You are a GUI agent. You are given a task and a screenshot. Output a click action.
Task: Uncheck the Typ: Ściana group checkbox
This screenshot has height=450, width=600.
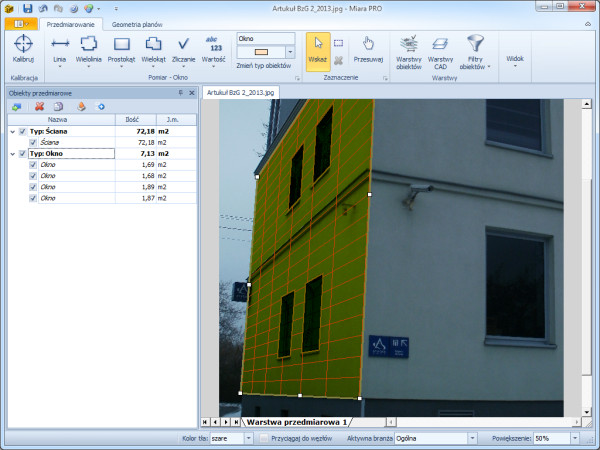(x=23, y=131)
